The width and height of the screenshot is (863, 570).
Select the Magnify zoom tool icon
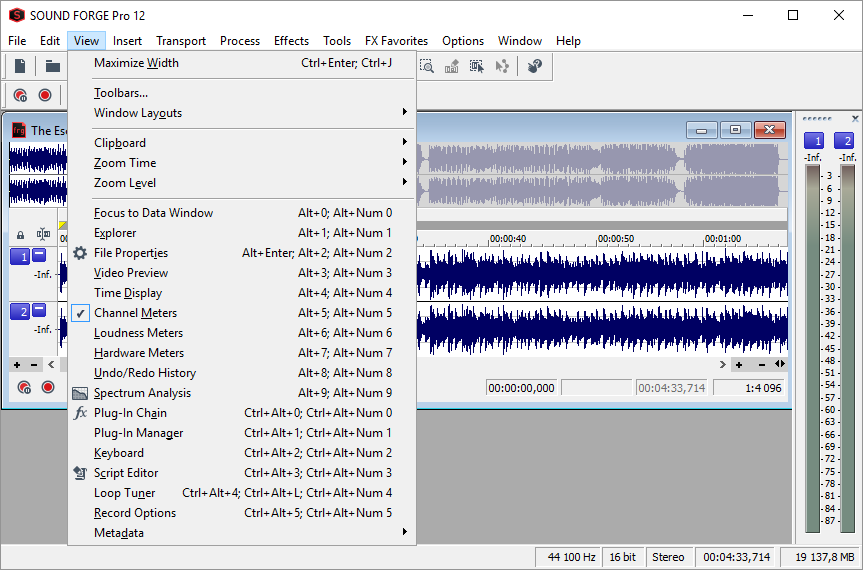(427, 66)
